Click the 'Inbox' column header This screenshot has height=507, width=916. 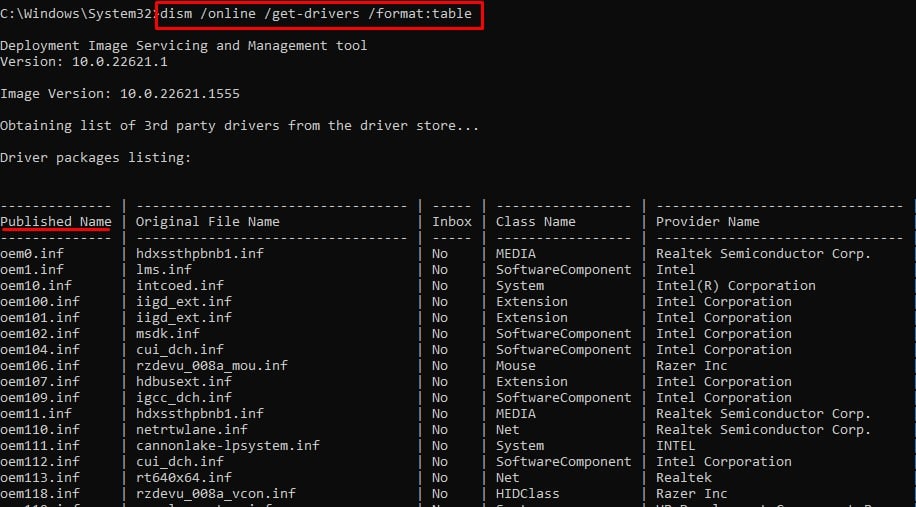452,222
